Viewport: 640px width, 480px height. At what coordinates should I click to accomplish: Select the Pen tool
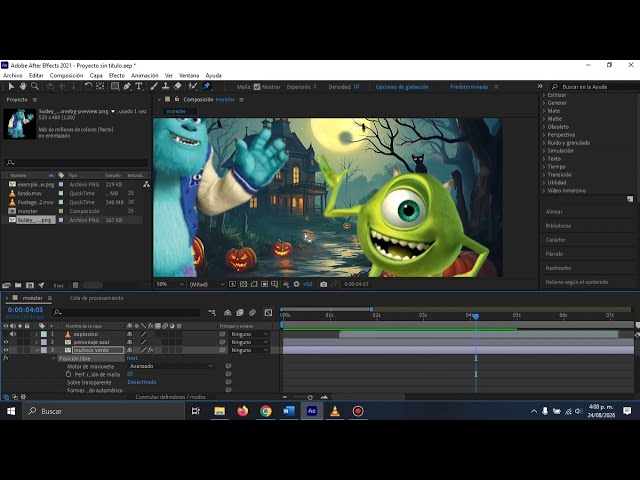[127, 86]
